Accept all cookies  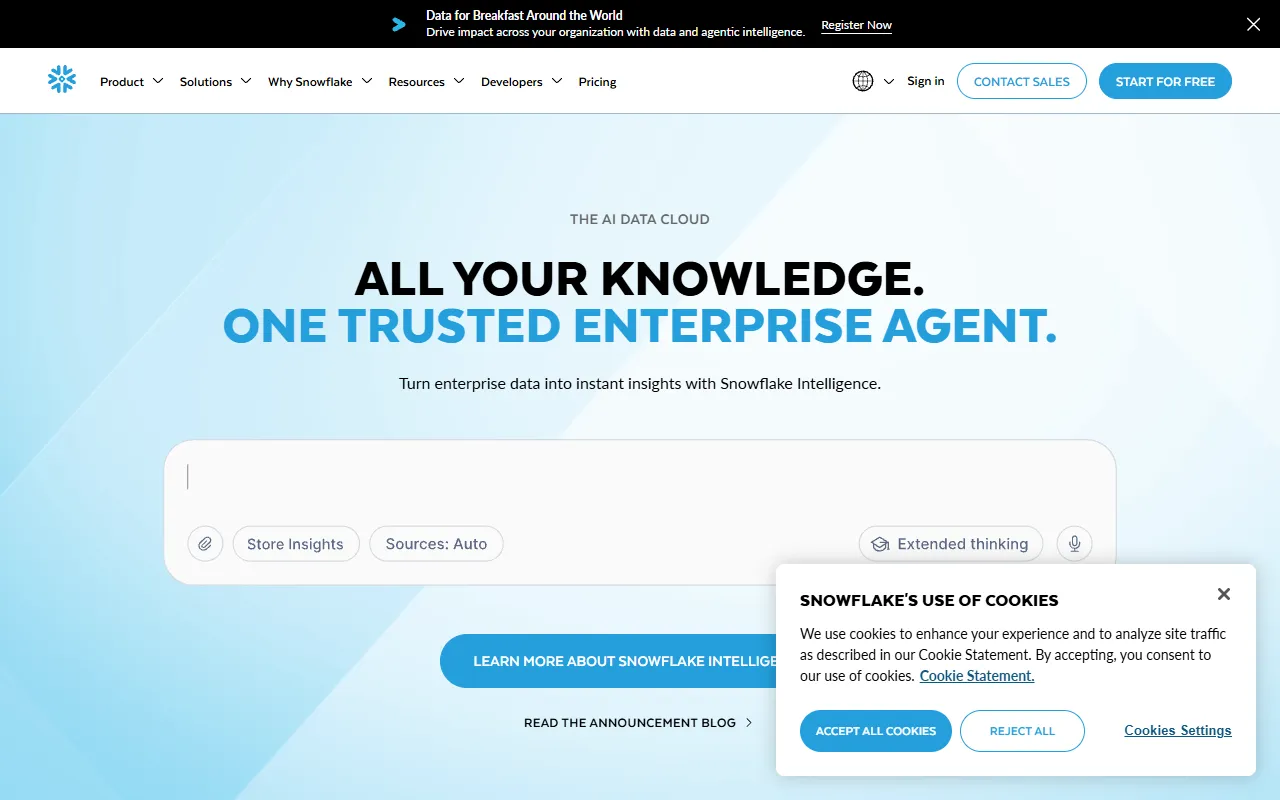[875, 731]
